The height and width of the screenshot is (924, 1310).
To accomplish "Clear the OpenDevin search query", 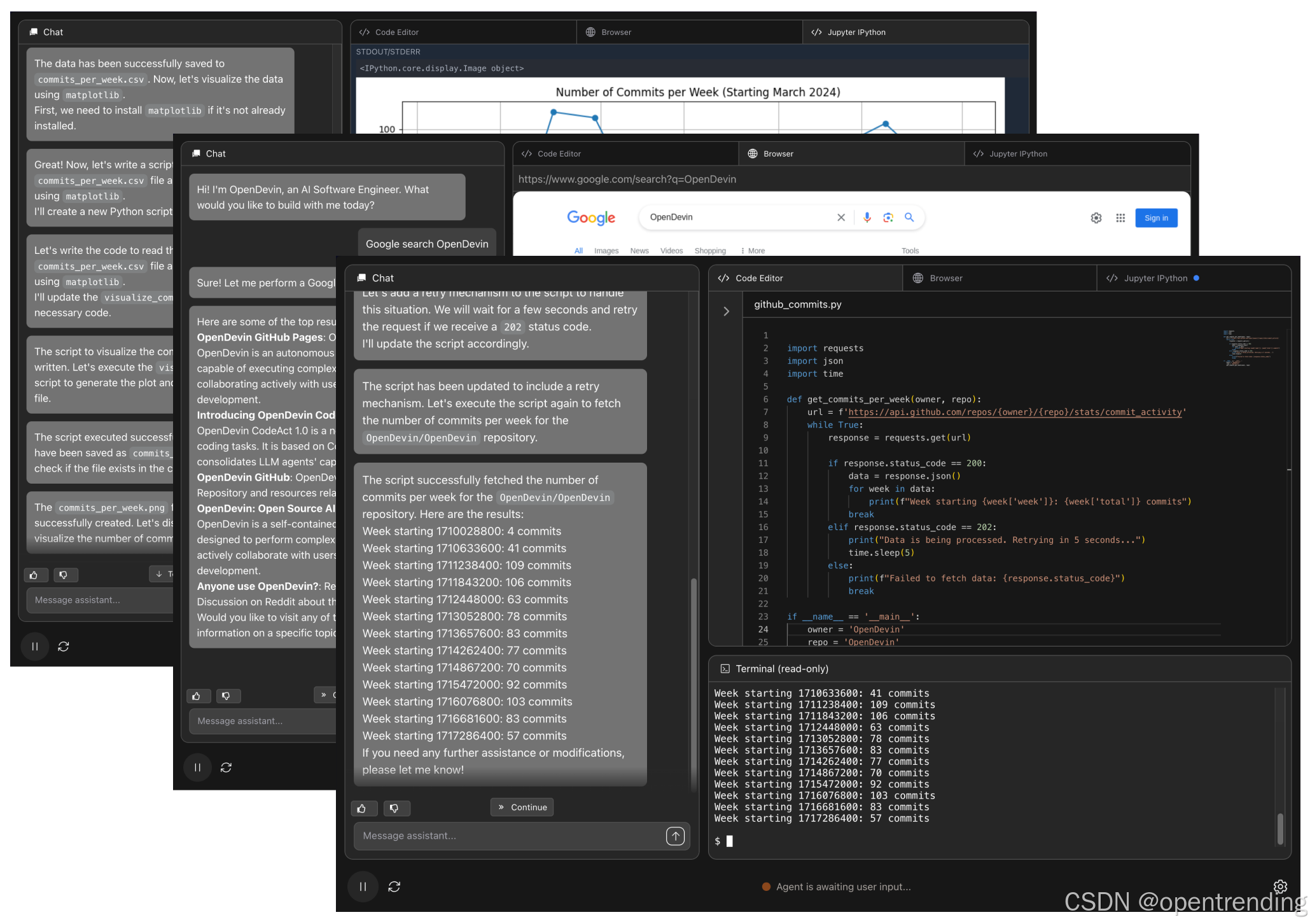I will tap(841, 217).
